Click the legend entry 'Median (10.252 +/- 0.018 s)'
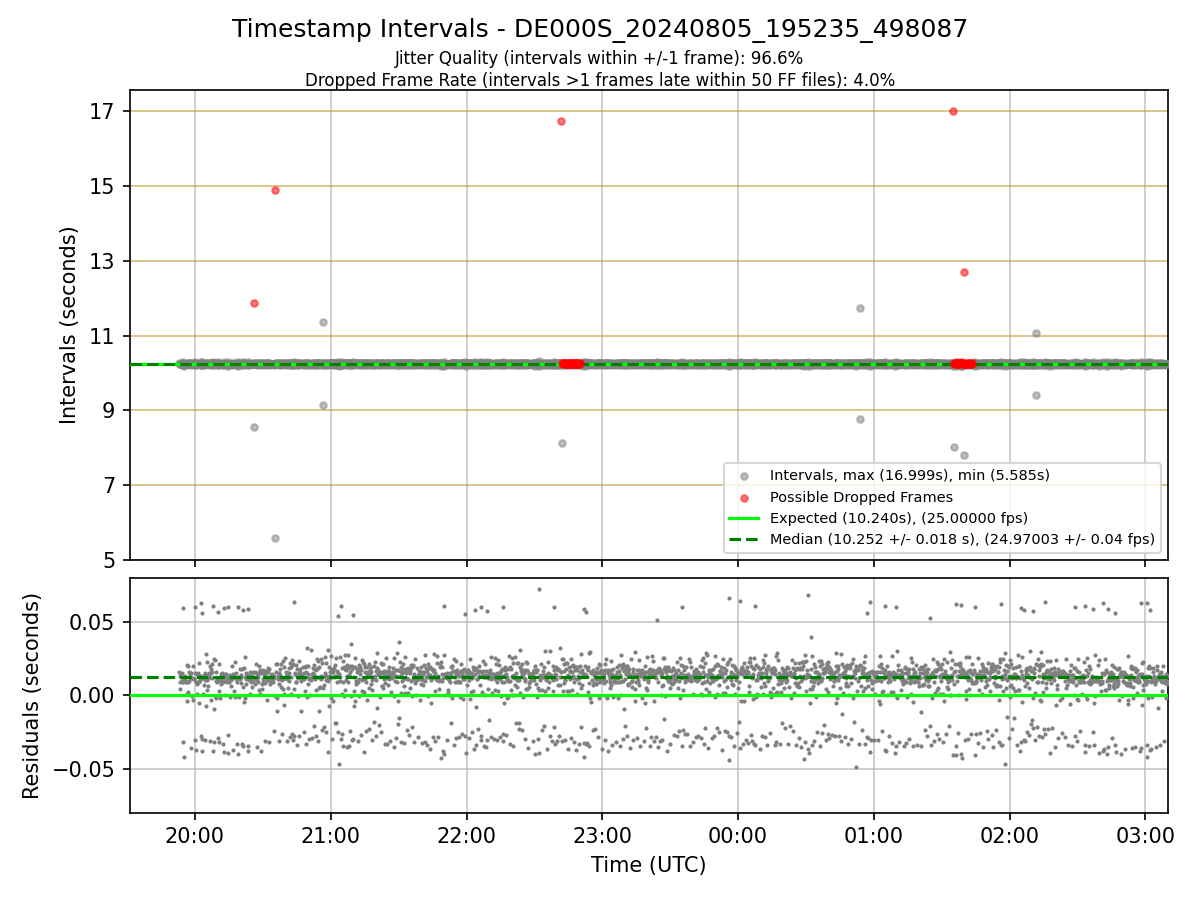The width and height of the screenshot is (1200, 900). [x=962, y=539]
